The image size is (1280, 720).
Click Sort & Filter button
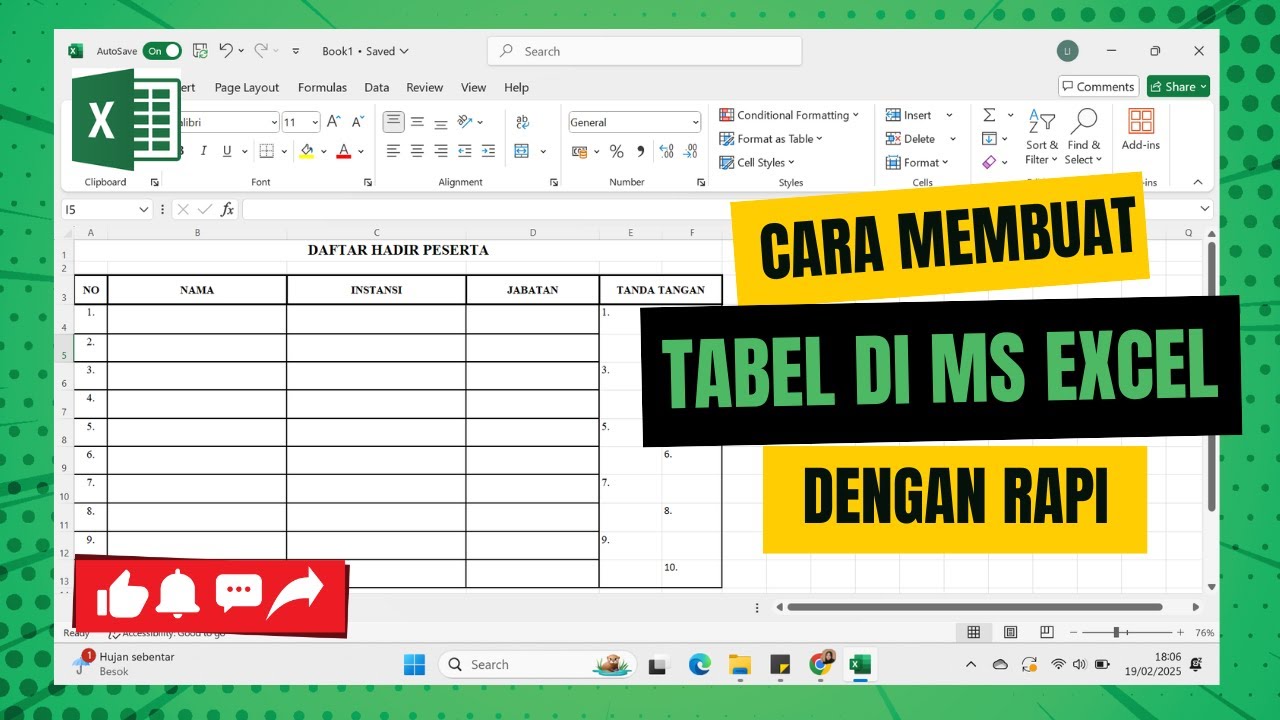pos(1041,138)
